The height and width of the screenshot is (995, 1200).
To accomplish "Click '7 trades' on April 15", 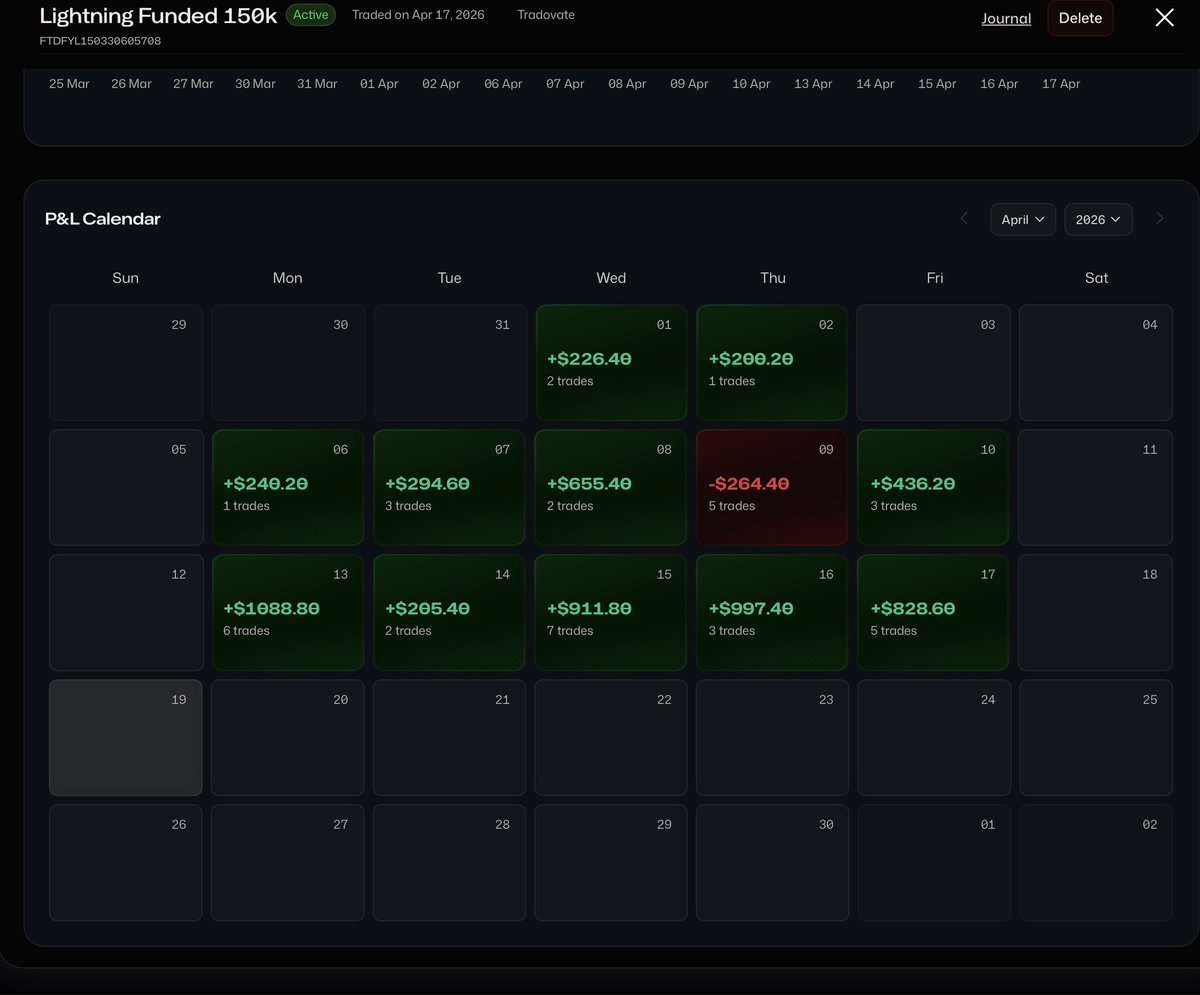I will [570, 631].
